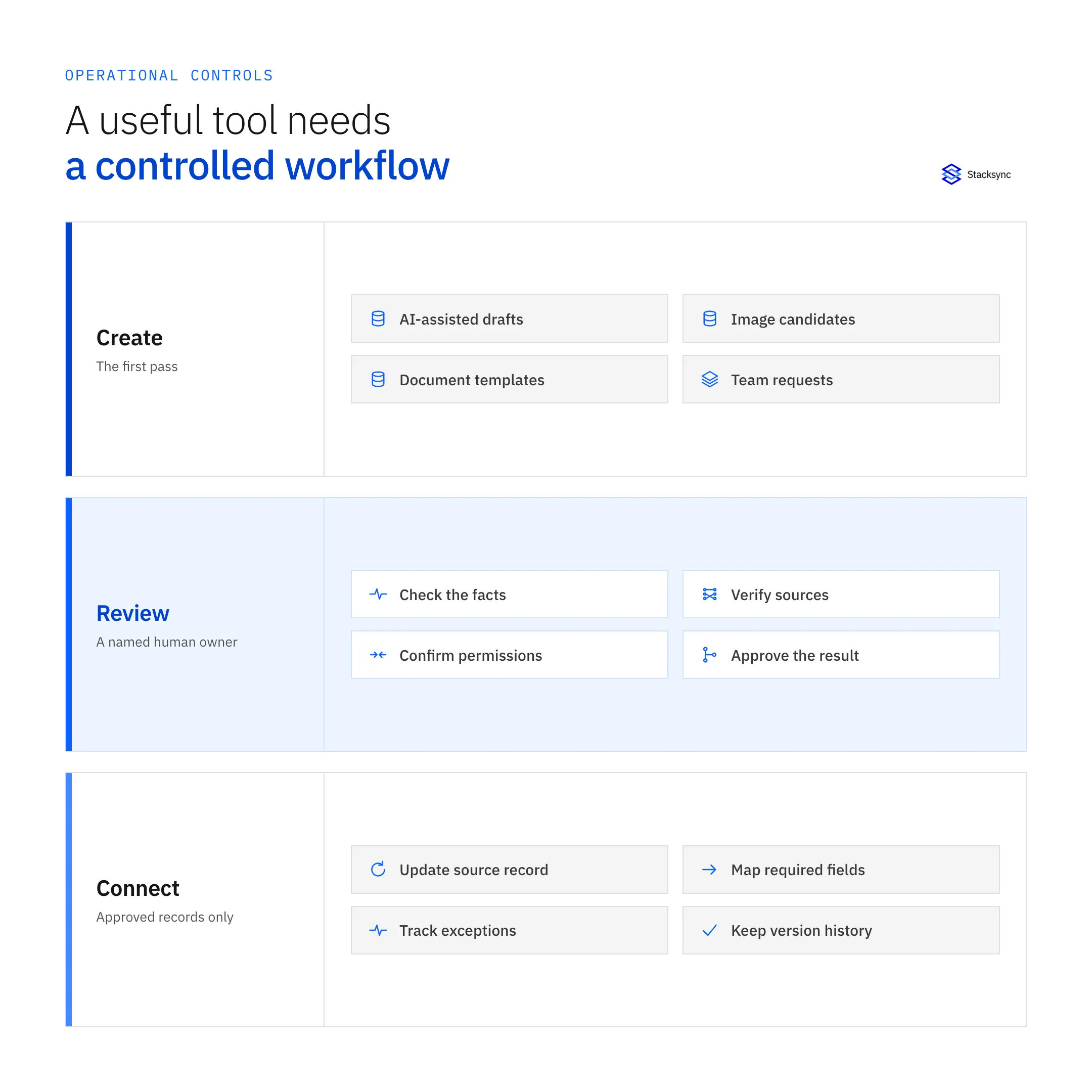Click the Connect section heading

tap(138, 888)
